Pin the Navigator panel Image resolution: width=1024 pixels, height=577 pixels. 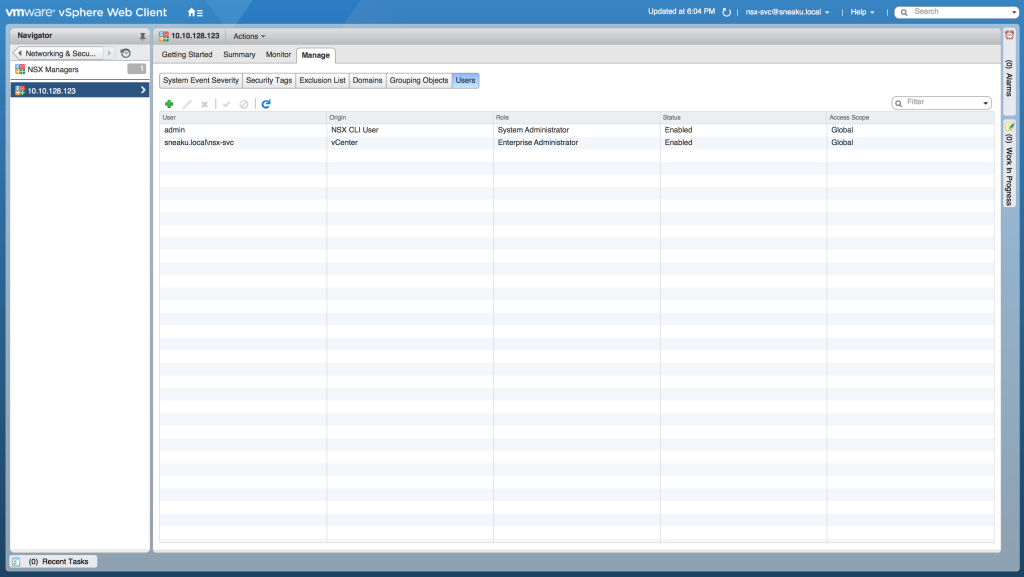point(142,36)
